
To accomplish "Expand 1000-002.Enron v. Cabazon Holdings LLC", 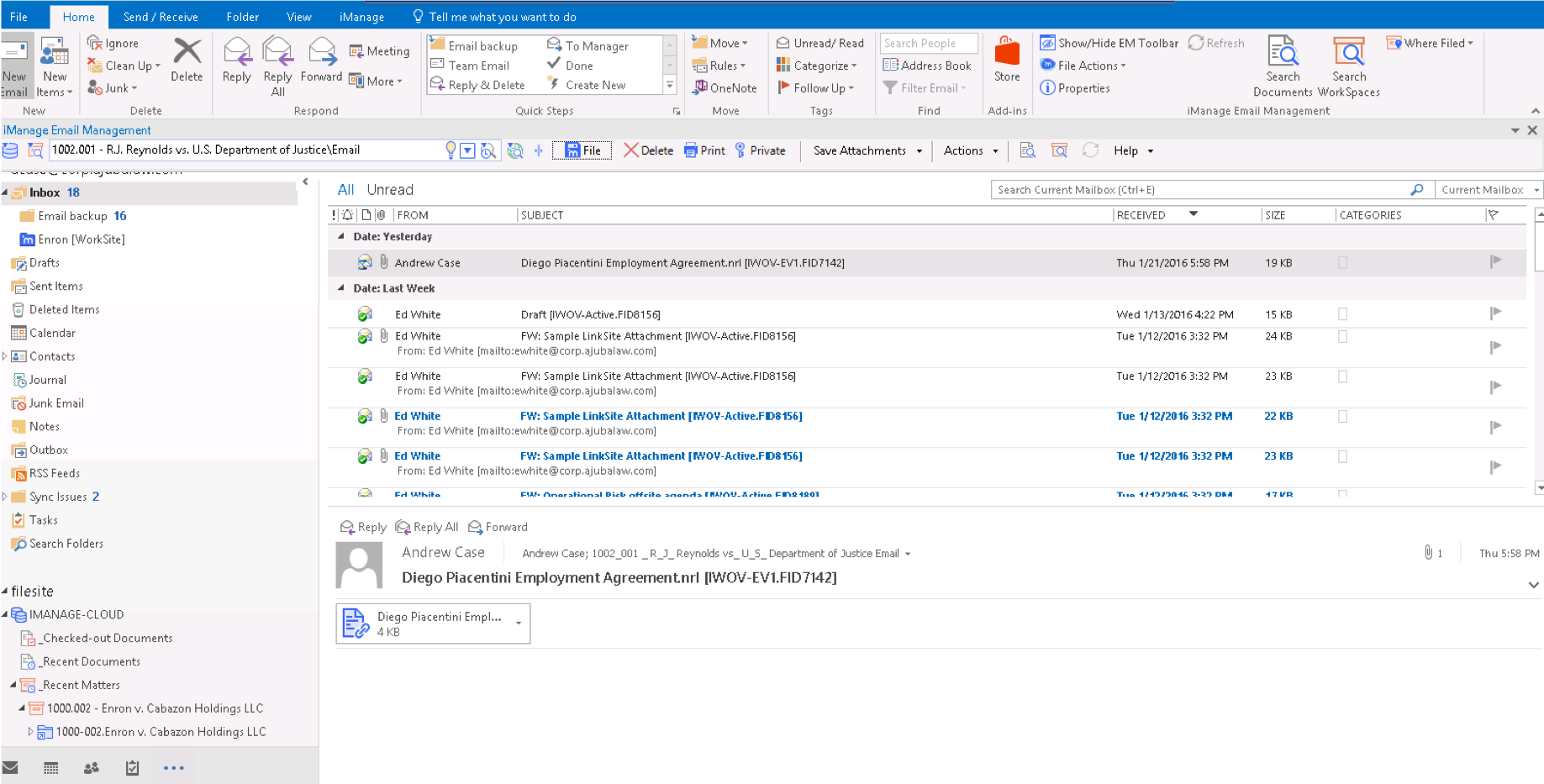I will point(31,732).
